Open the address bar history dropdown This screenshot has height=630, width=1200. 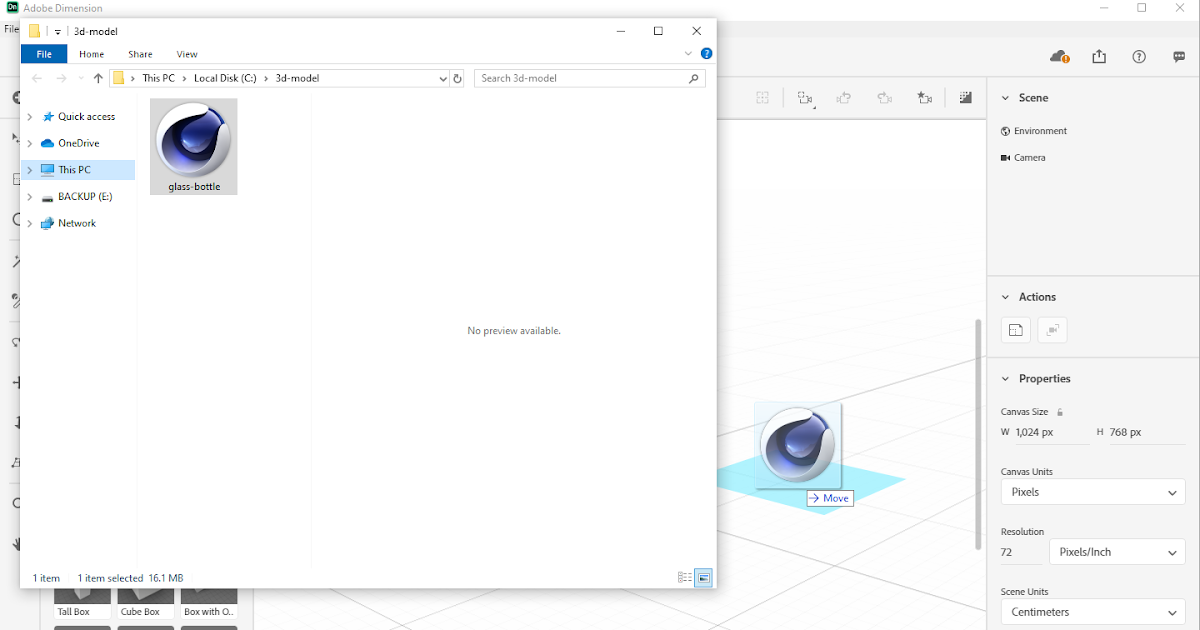point(443,78)
